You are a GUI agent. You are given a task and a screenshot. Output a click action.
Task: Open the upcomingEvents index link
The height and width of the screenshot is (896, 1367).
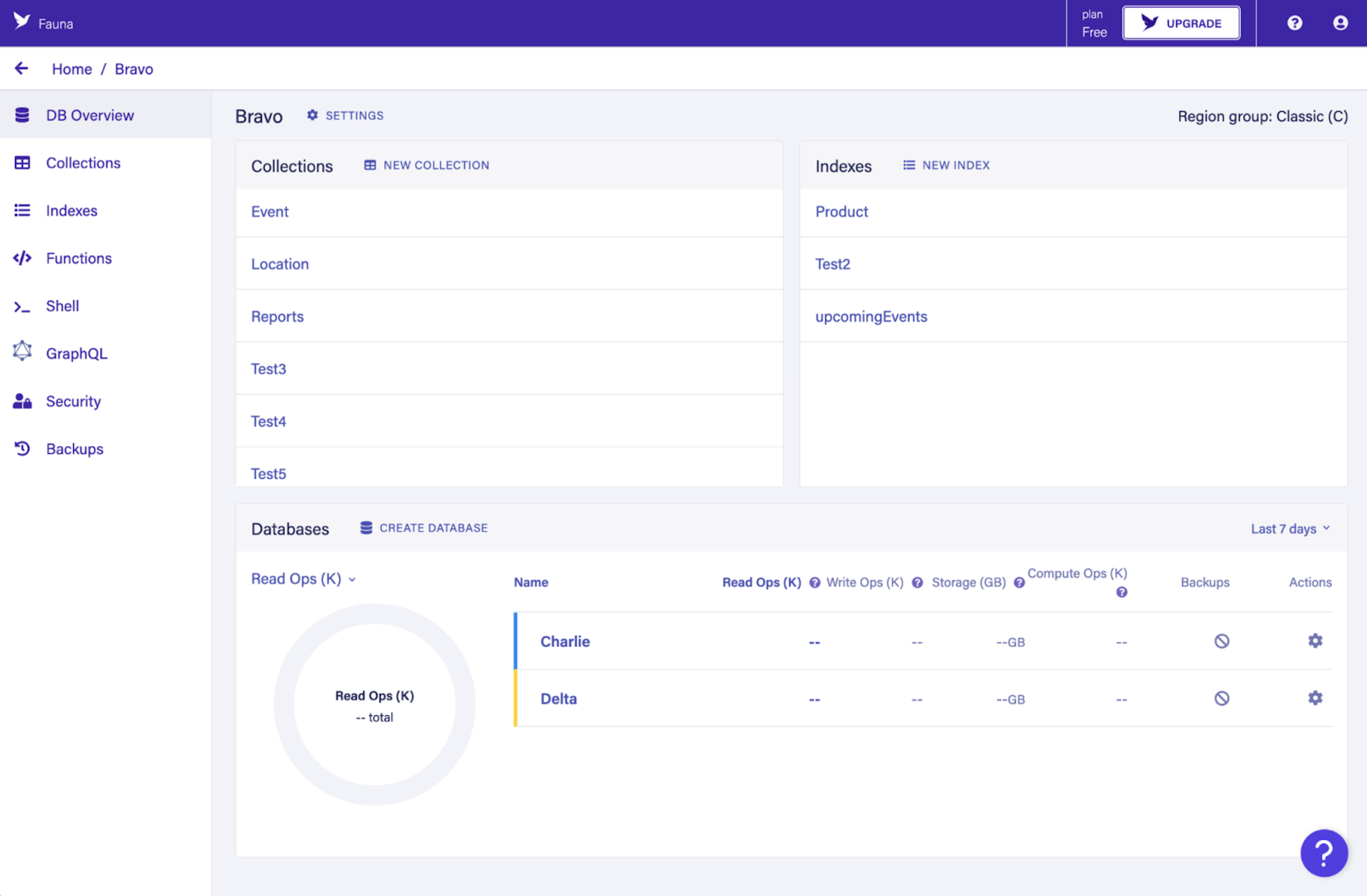coord(871,317)
